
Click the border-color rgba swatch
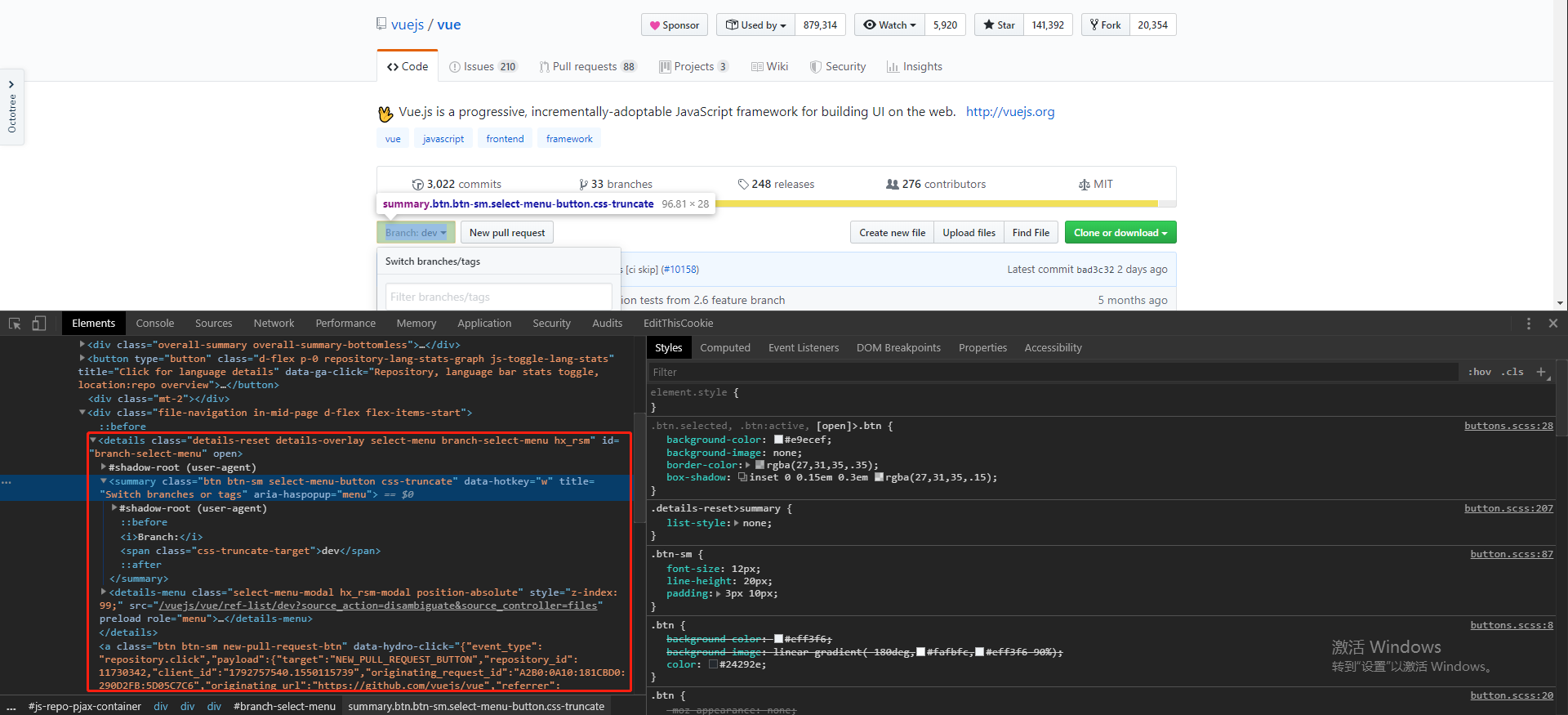(760, 465)
